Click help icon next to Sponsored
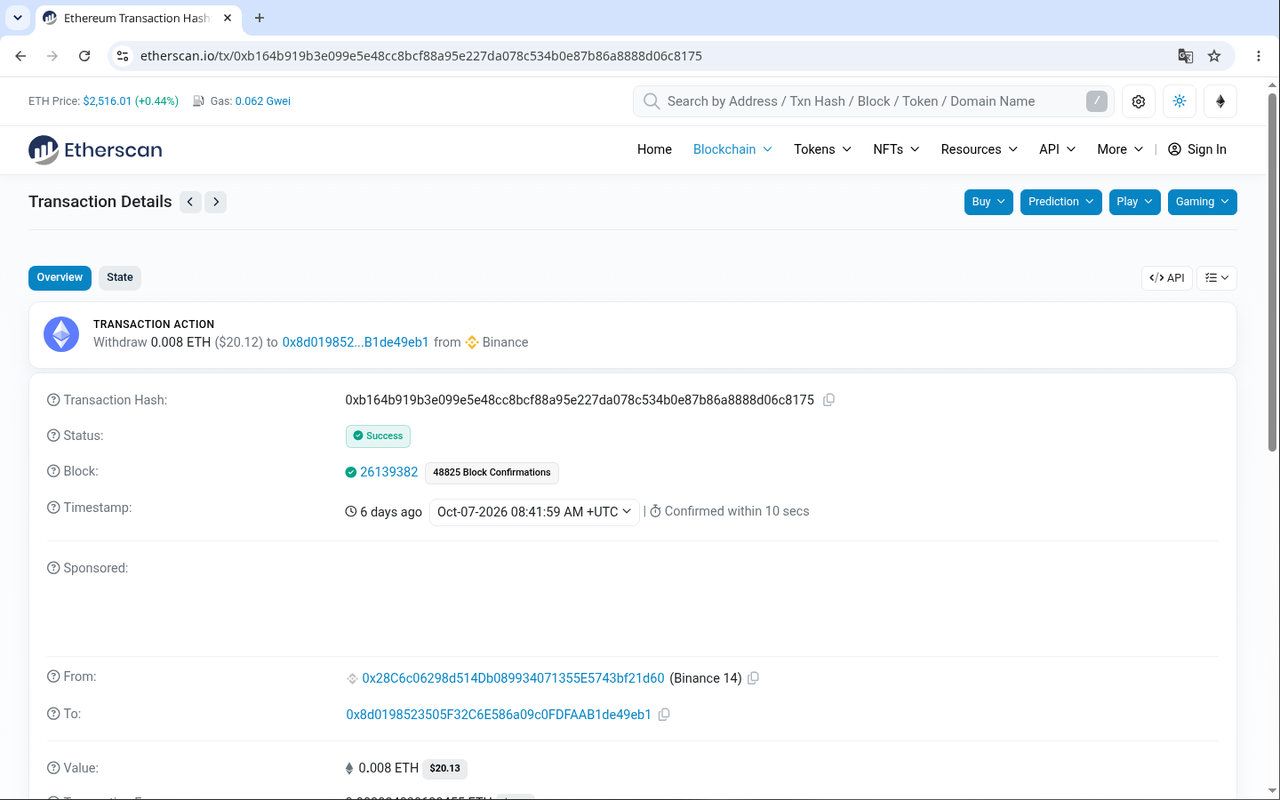Viewport: 1280px width, 800px height. (54, 568)
